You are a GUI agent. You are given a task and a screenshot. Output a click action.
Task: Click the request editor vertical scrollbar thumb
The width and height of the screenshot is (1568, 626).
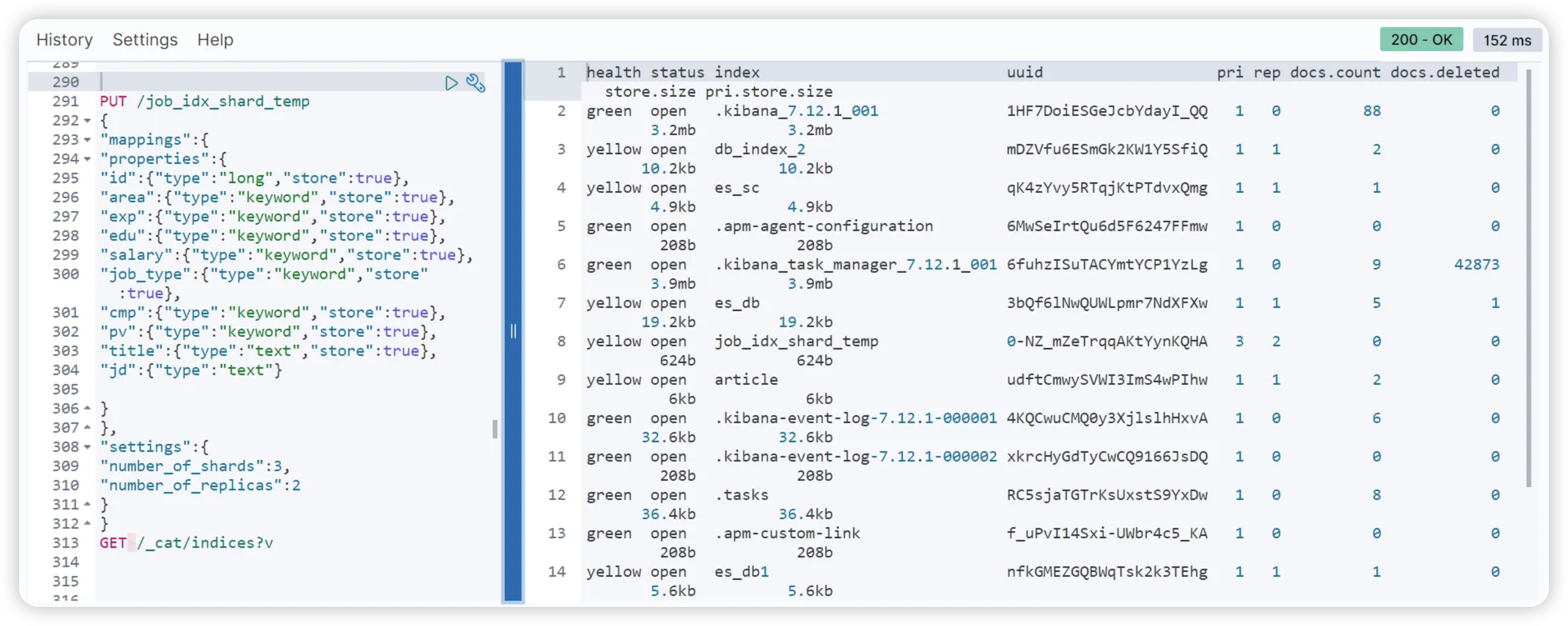pyautogui.click(x=495, y=429)
